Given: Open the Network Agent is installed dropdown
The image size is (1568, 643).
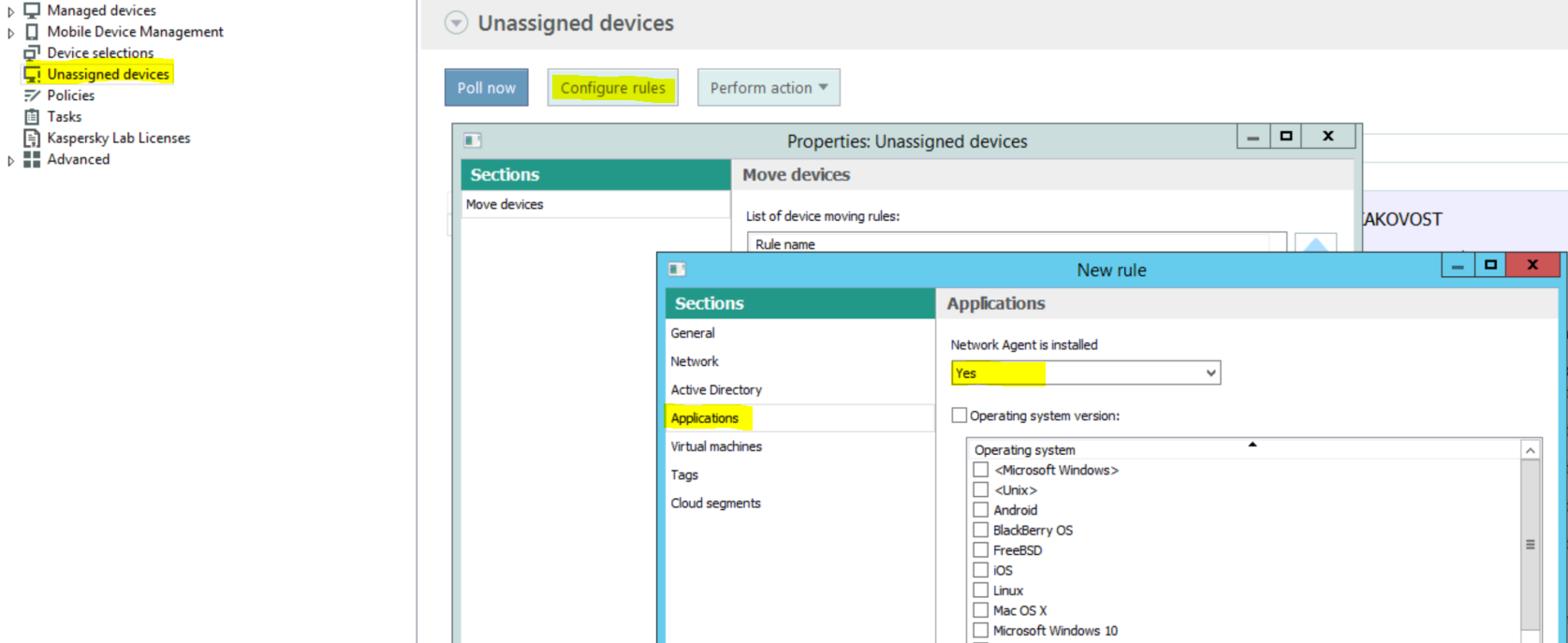Looking at the screenshot, I should pos(1210,373).
